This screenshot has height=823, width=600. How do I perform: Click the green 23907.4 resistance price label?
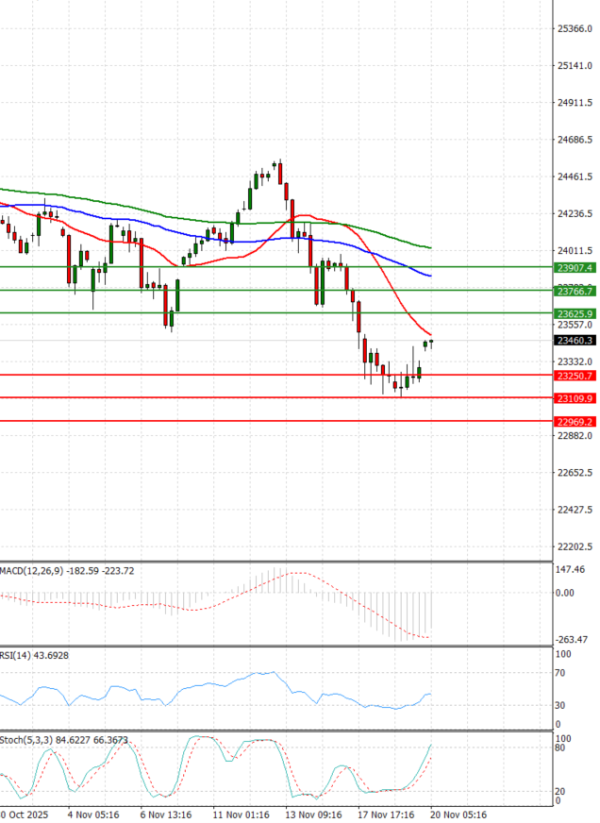click(x=574, y=268)
